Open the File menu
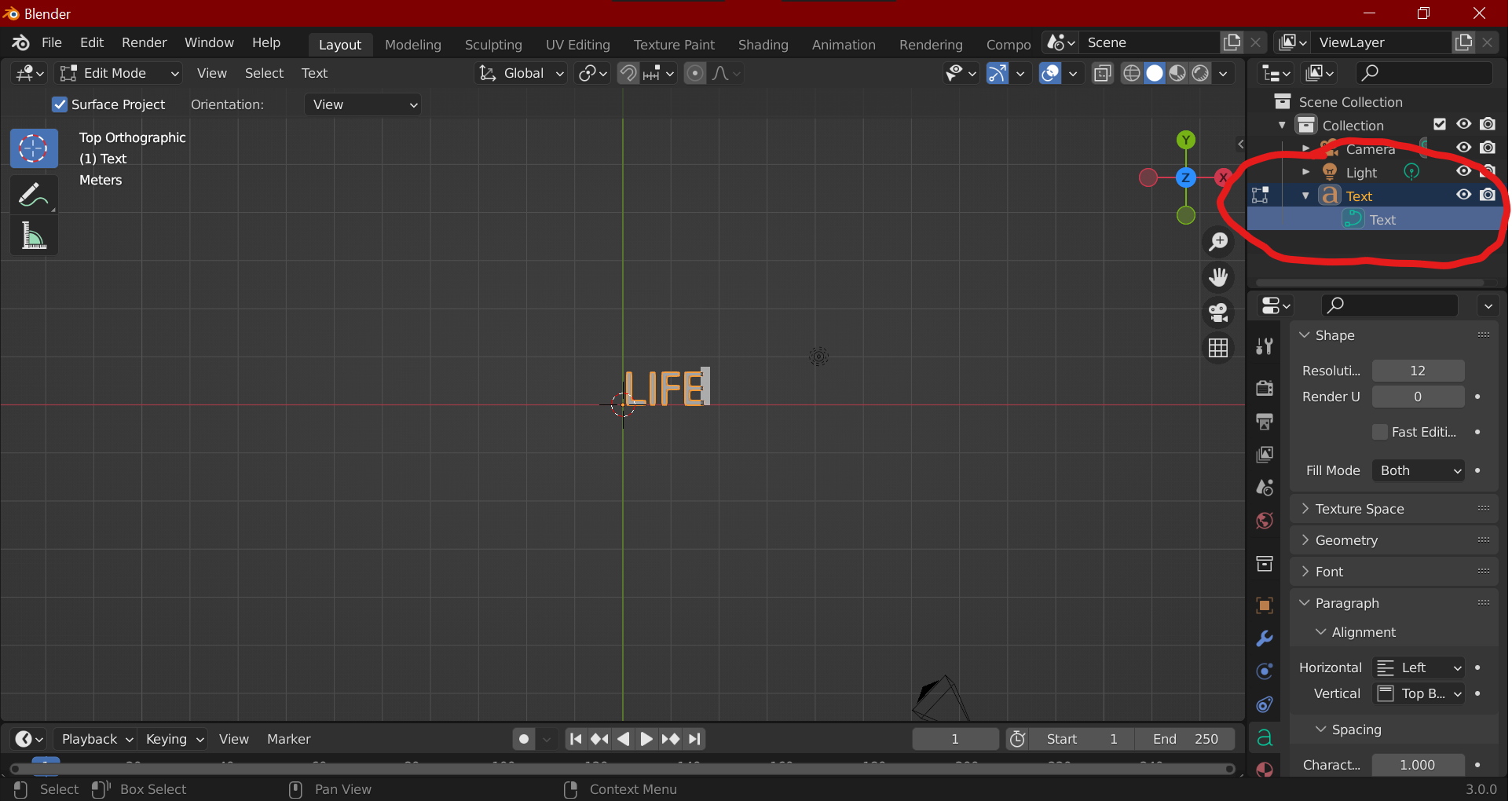Screen dimensions: 1512x801 52,42
